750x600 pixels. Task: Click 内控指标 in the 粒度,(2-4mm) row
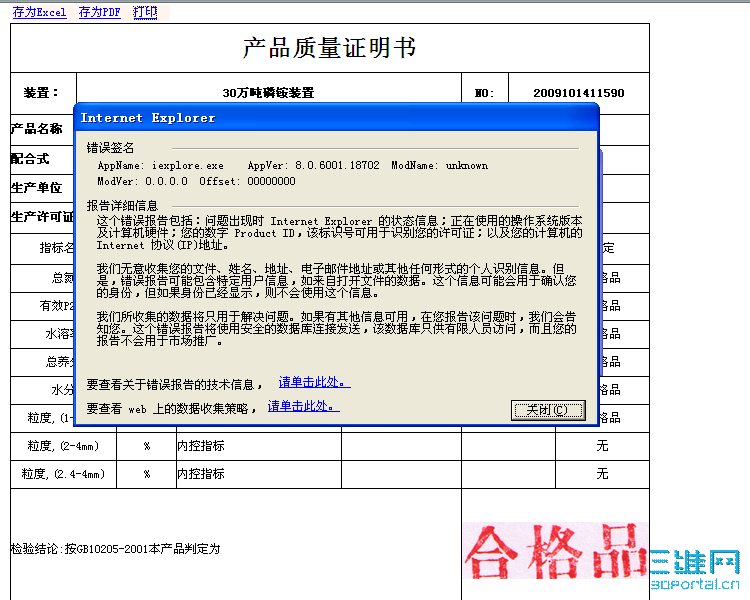(200, 446)
